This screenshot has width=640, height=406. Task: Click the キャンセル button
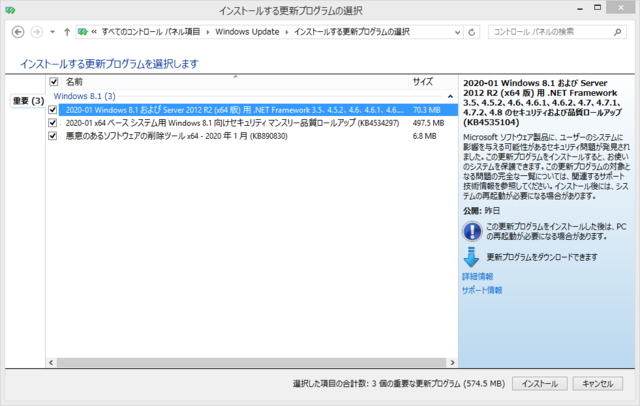pos(598,384)
